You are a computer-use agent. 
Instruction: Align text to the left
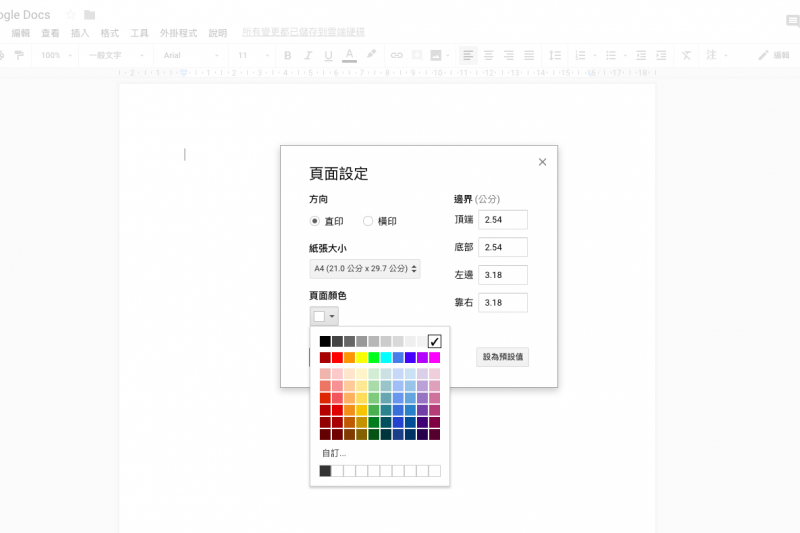pyautogui.click(x=468, y=55)
